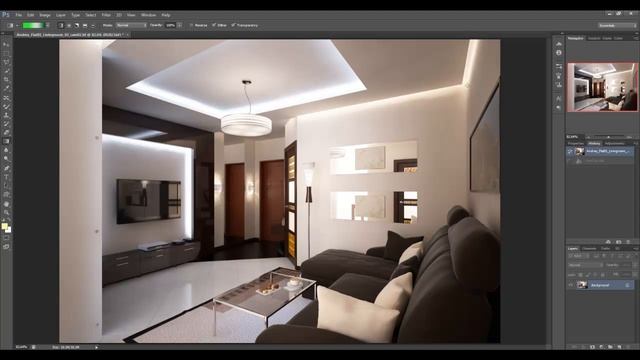
Task: Click the Navigator preview thumbnail
Action: 602,87
